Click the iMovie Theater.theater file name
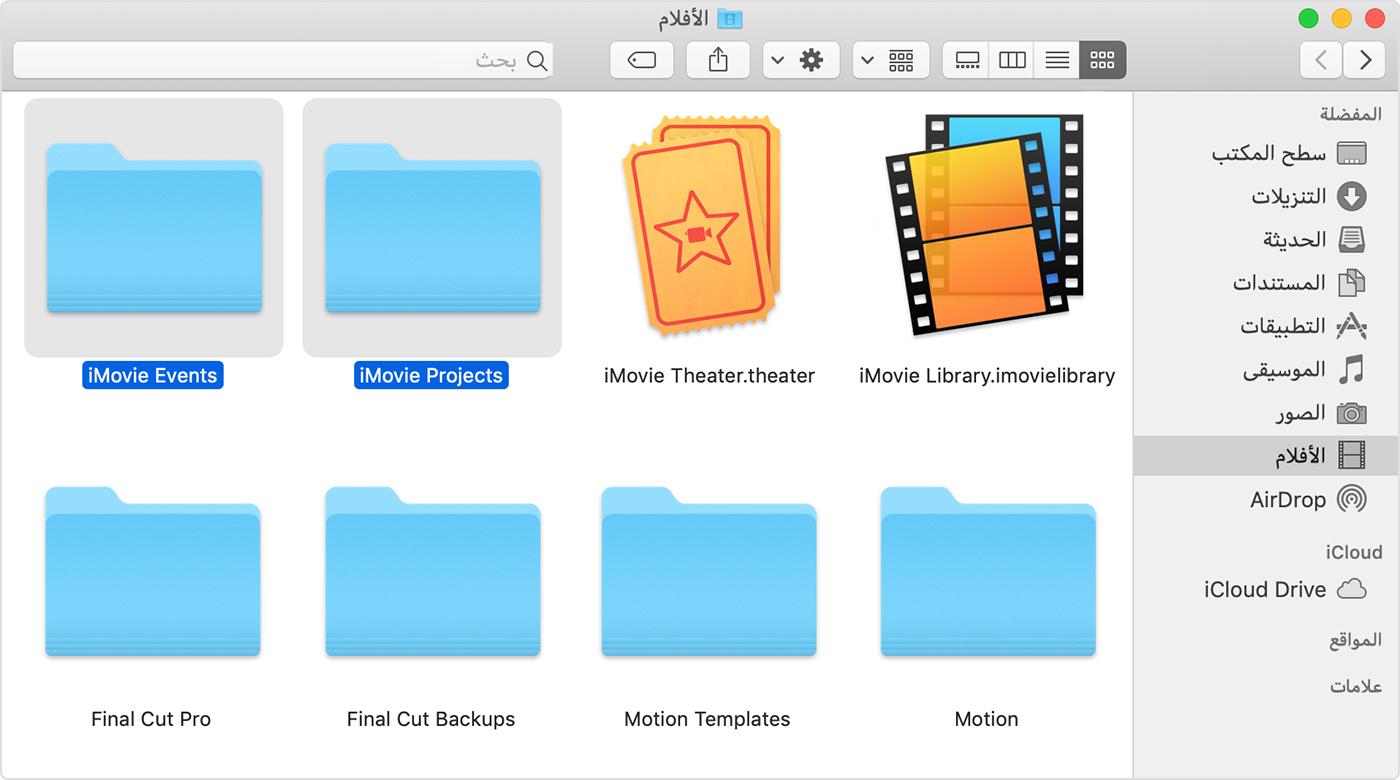This screenshot has height=780, width=1400. [709, 376]
